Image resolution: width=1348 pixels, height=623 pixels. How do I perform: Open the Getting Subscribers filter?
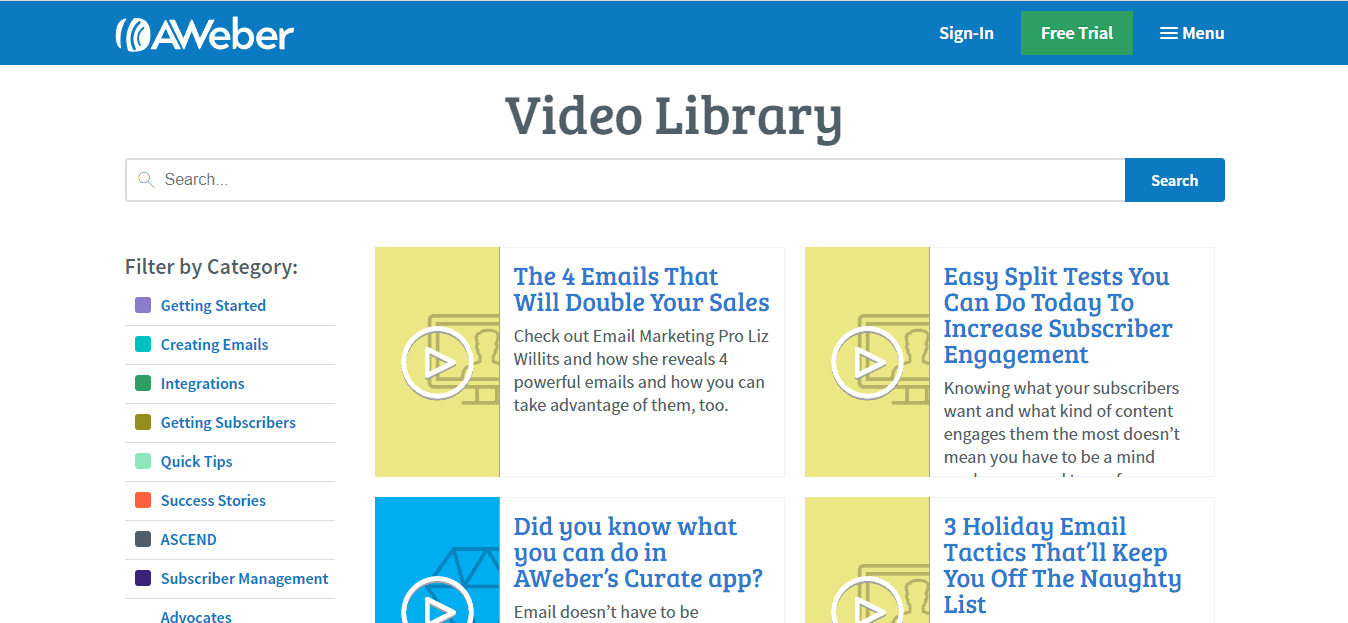228,422
